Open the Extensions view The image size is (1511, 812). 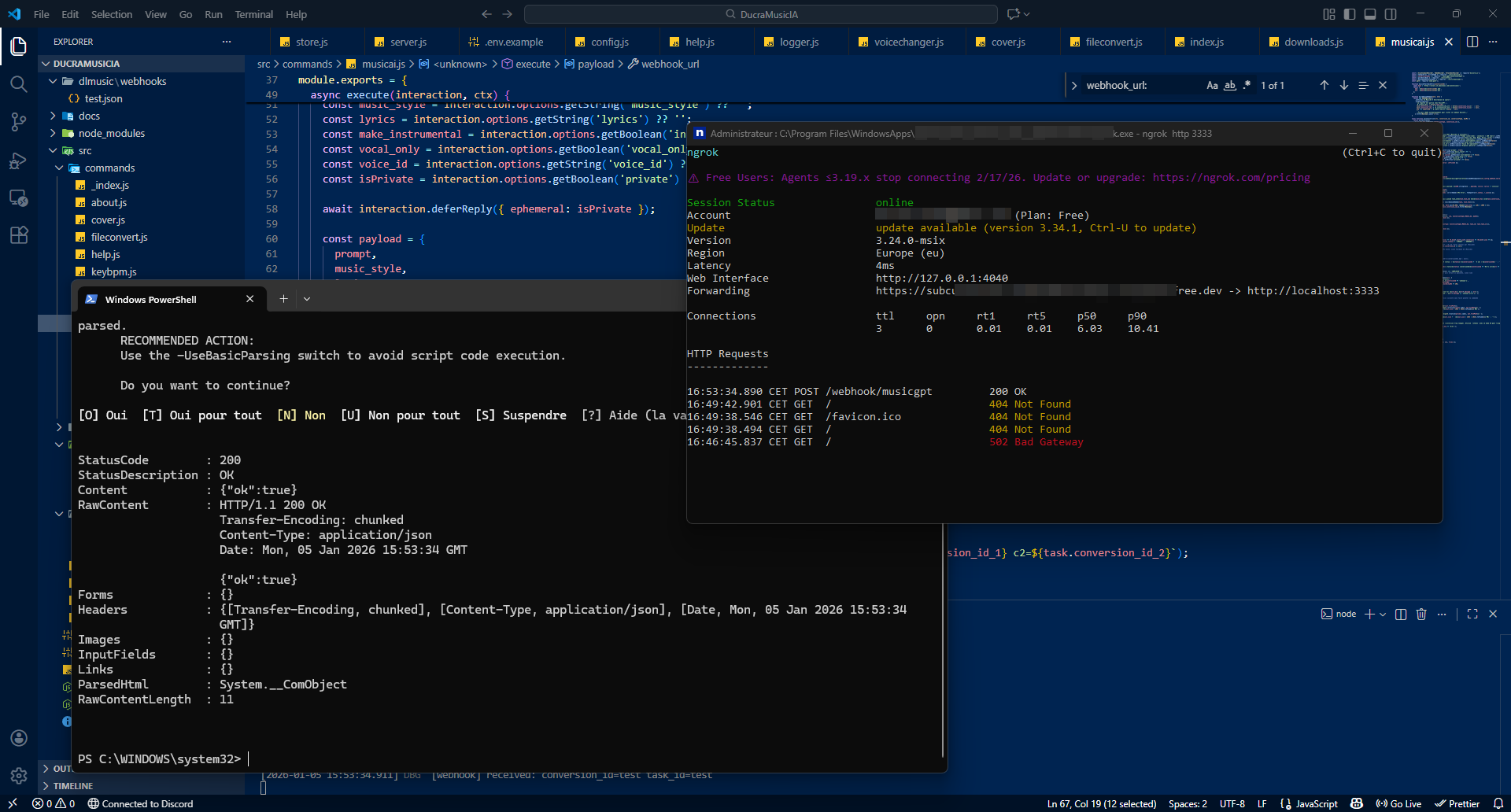(x=19, y=235)
